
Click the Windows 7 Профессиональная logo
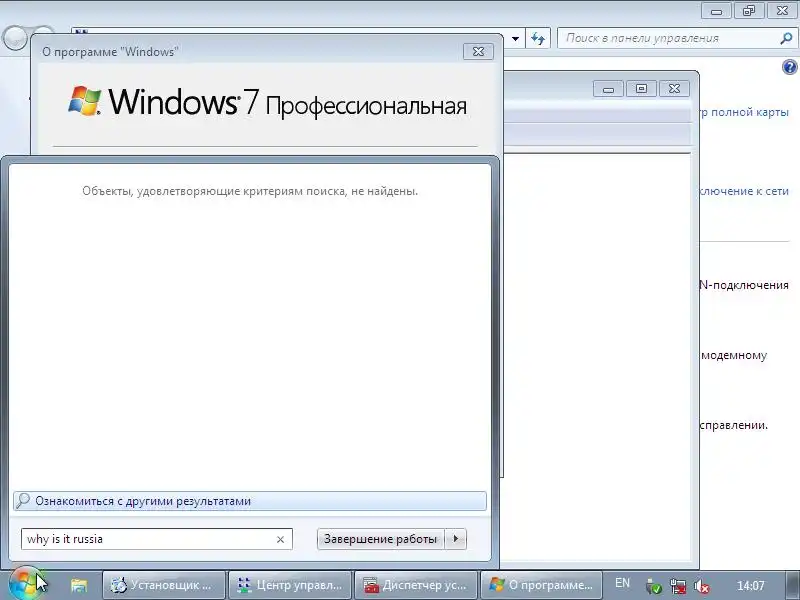[x=267, y=103]
